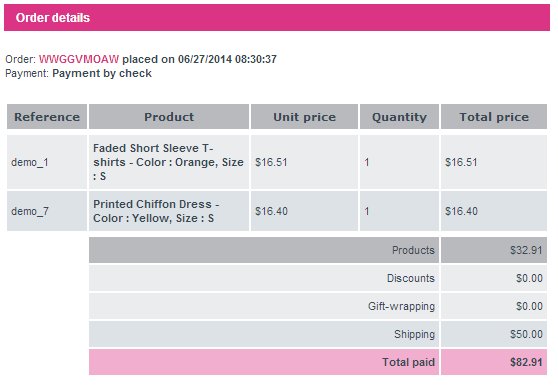Click the Total price column header

click(x=494, y=117)
